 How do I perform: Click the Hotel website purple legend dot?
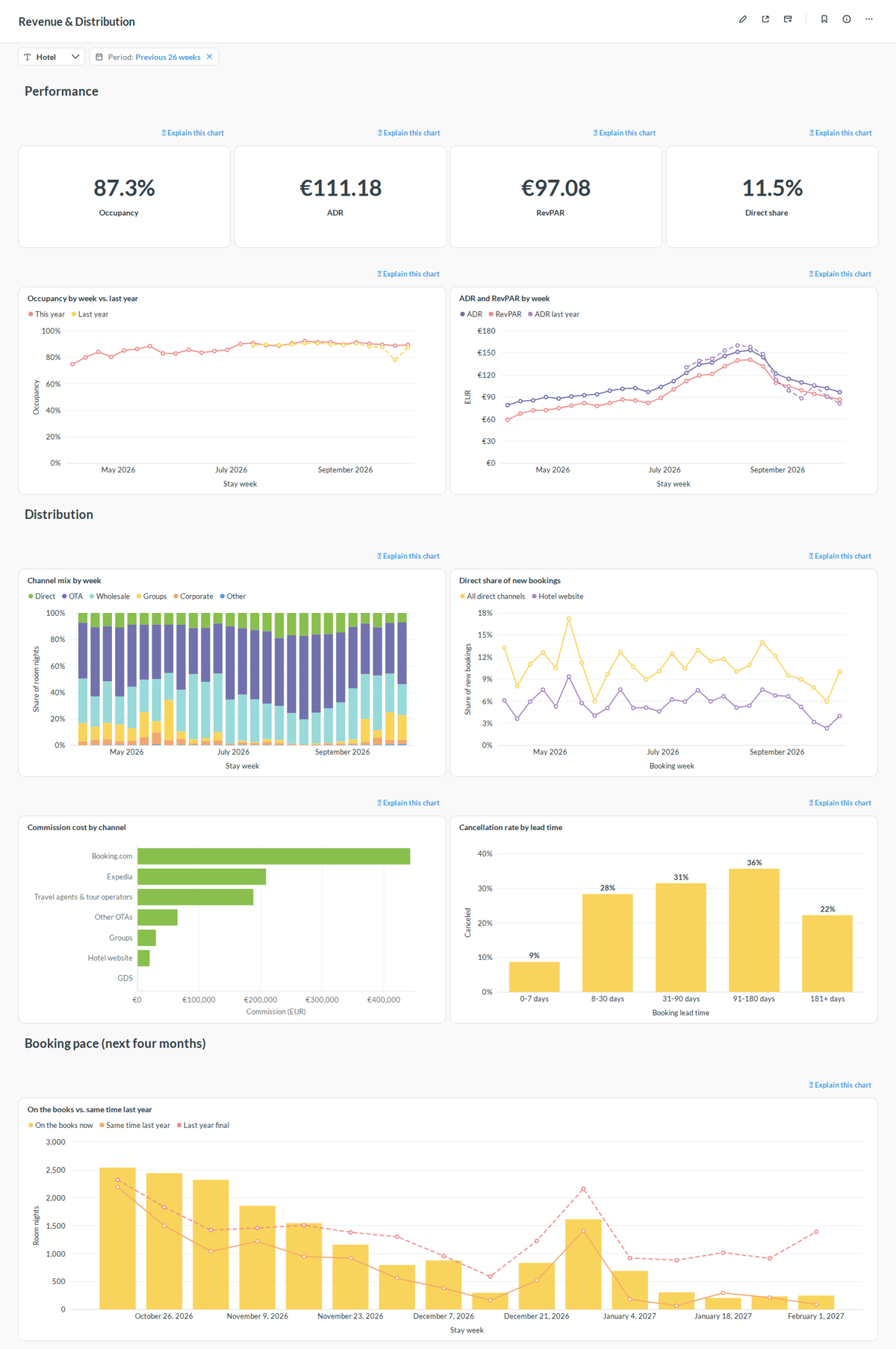click(x=534, y=596)
